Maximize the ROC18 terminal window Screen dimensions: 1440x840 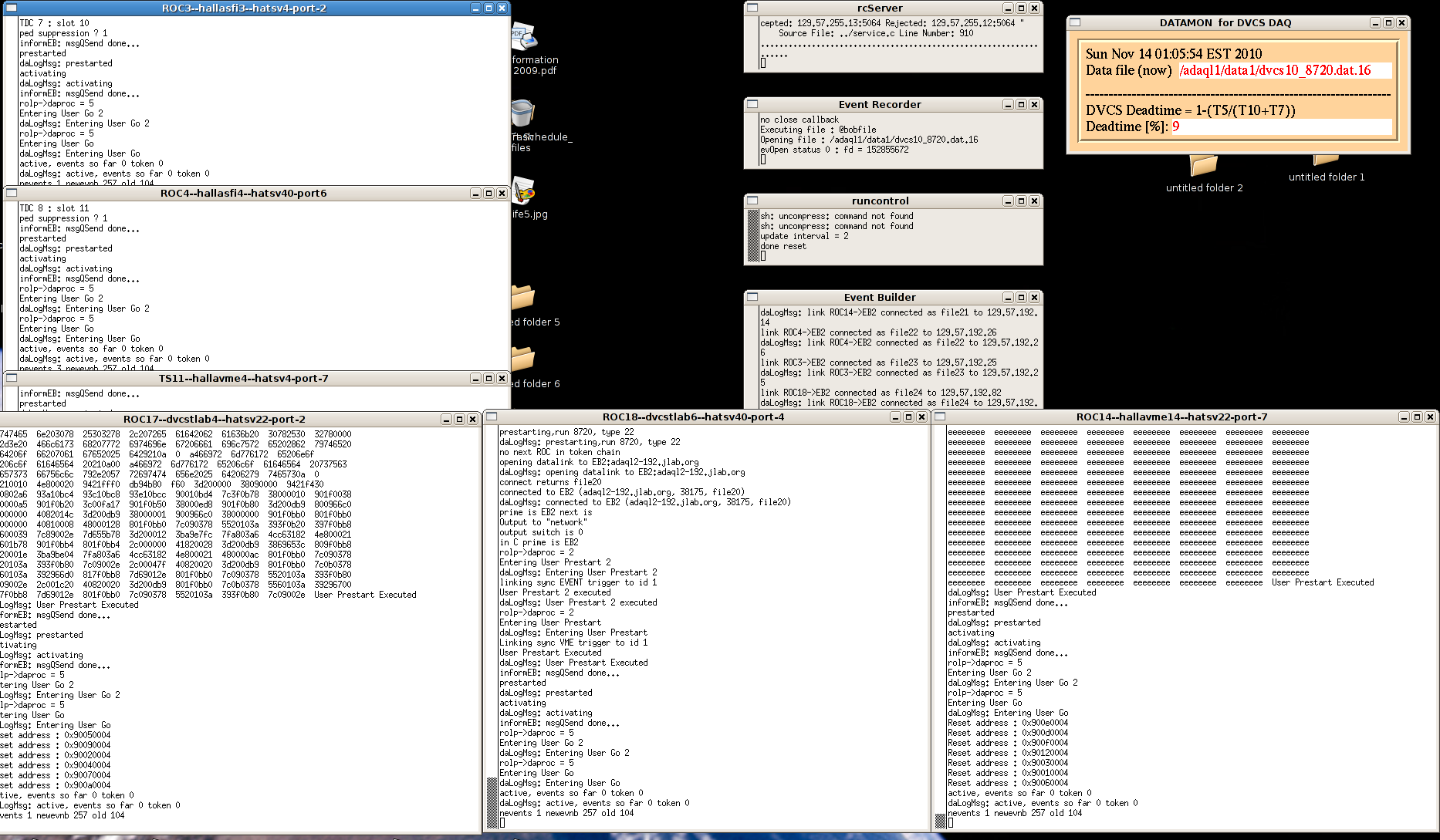(x=908, y=417)
